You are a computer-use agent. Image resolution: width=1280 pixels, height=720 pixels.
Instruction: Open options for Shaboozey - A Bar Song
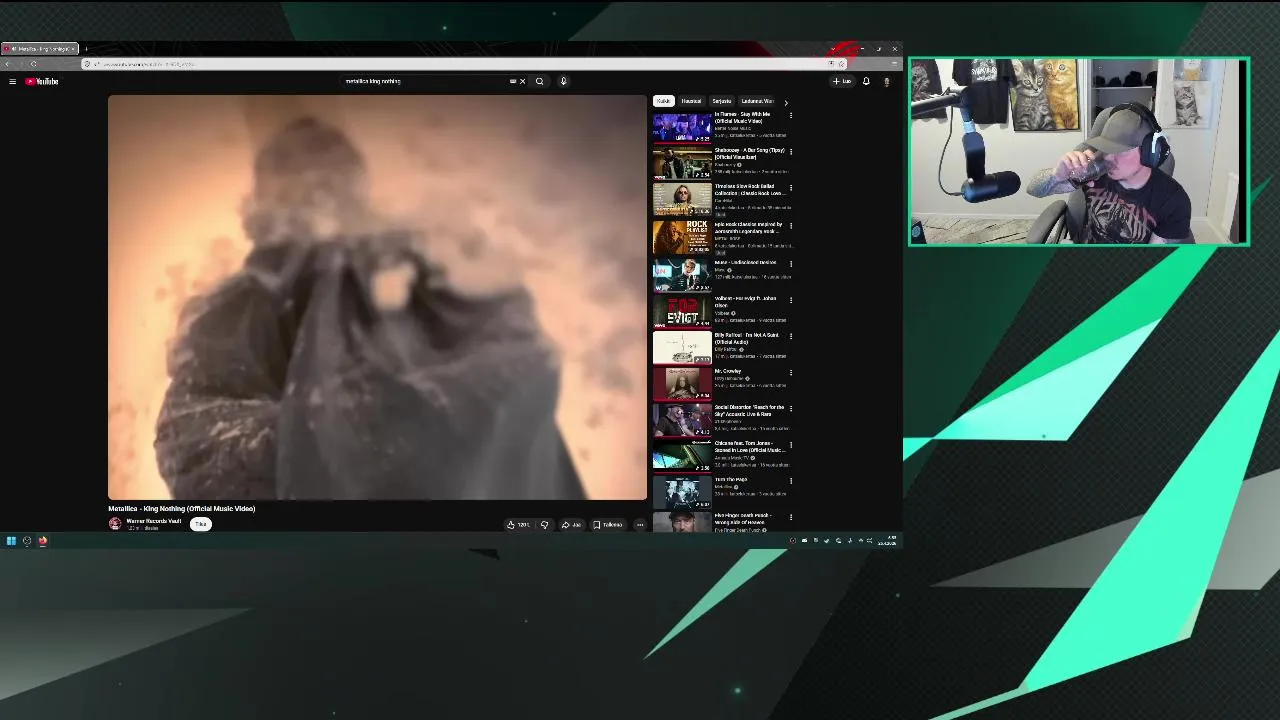pyautogui.click(x=791, y=152)
